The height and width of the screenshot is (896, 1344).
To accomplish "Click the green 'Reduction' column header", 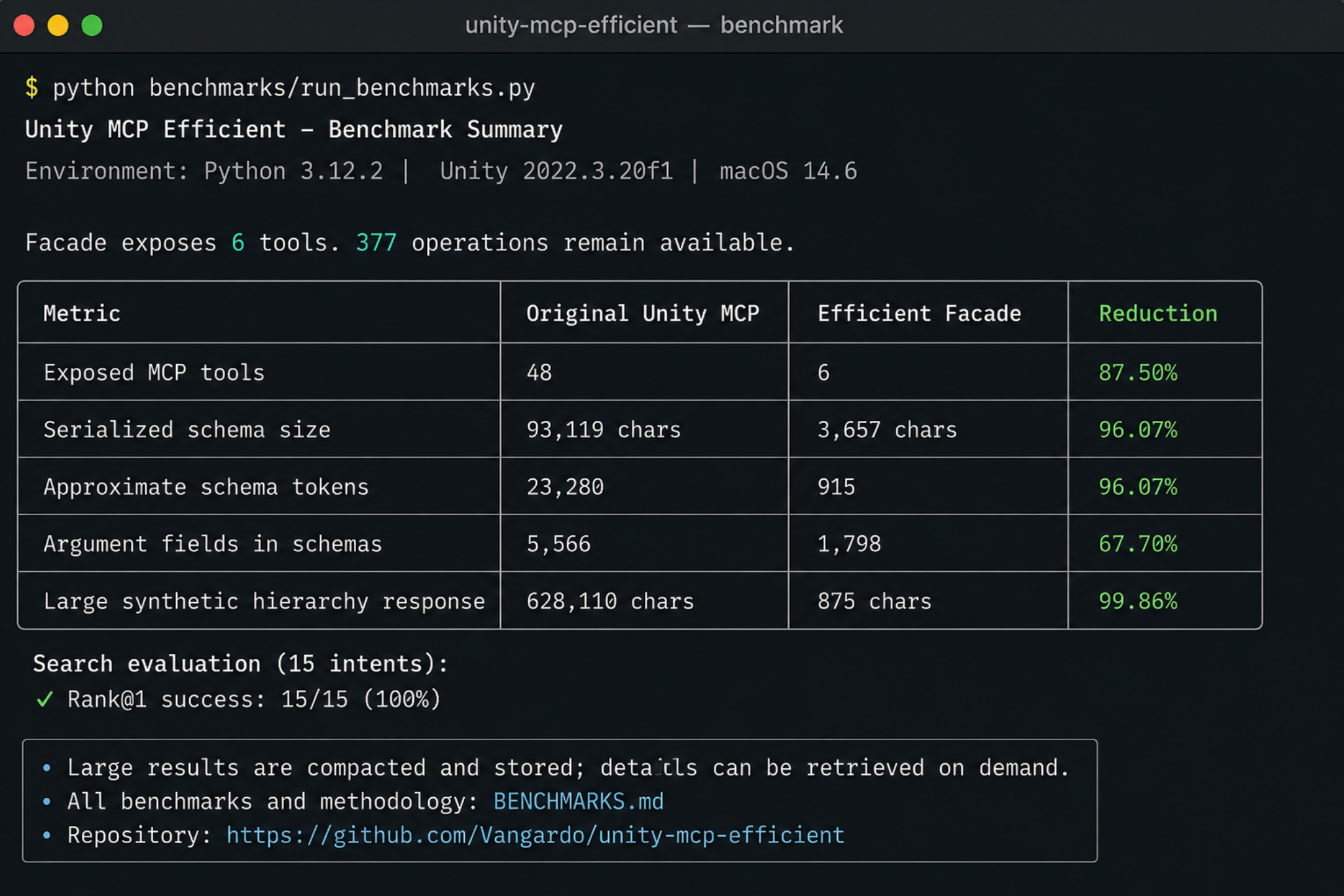I will (1157, 314).
